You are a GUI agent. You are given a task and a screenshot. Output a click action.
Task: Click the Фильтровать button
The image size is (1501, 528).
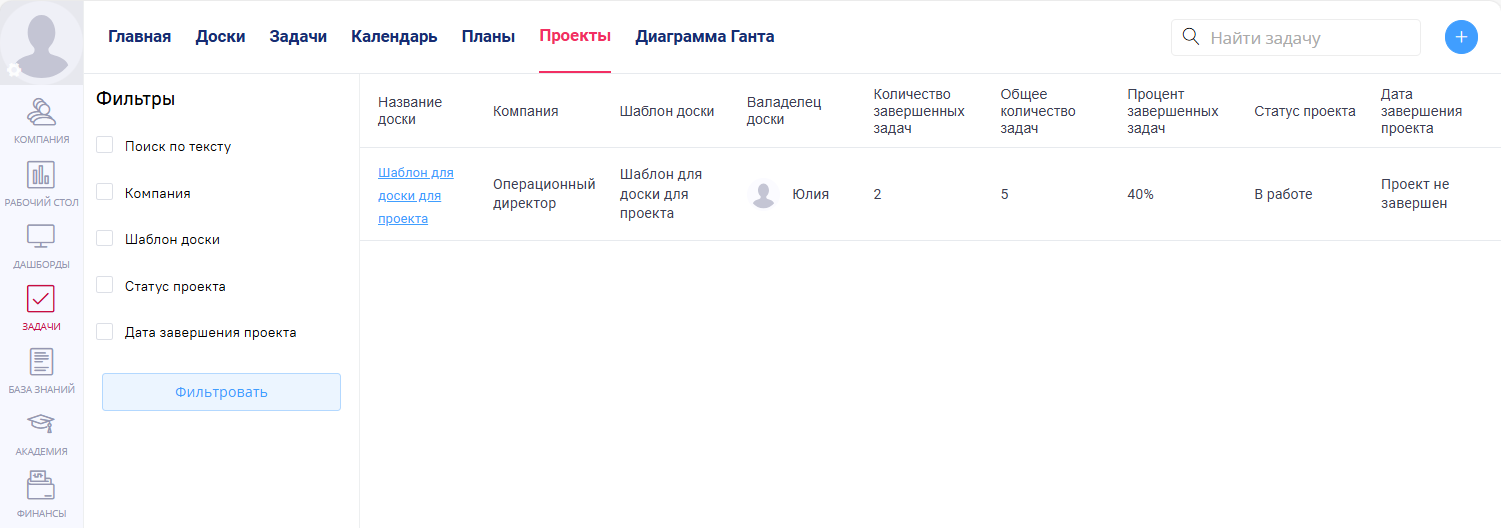click(x=221, y=392)
